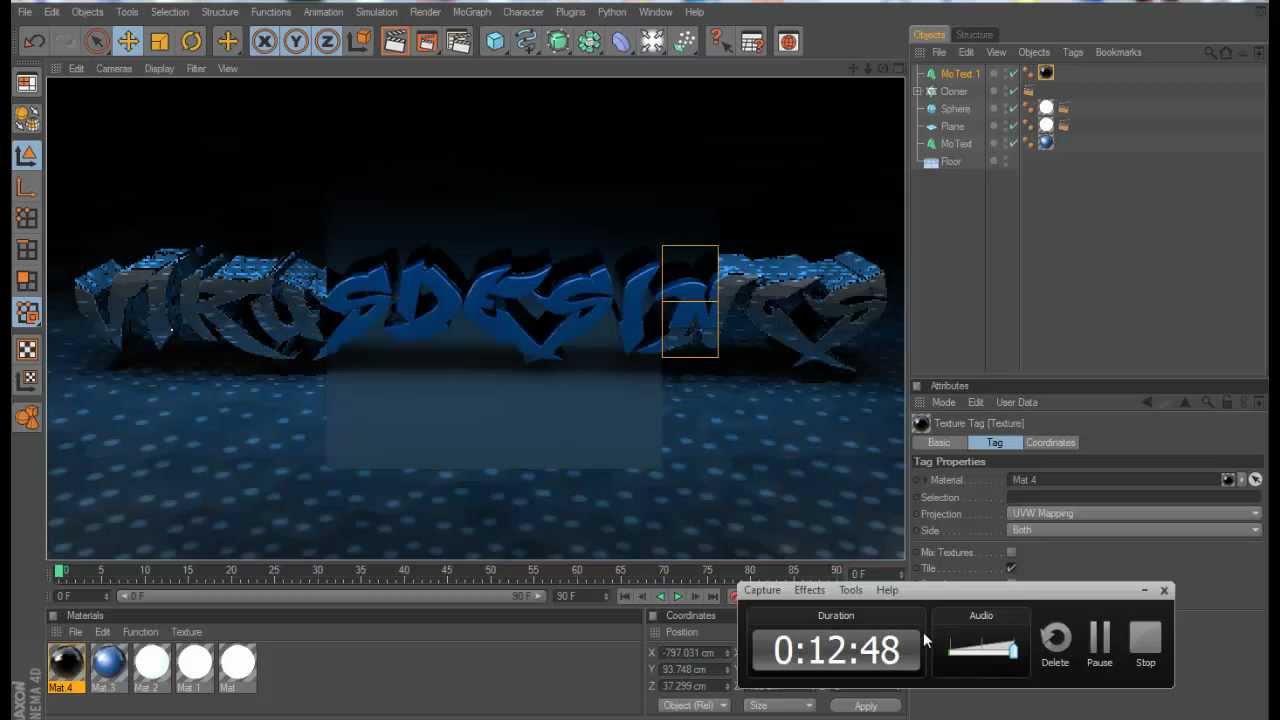
Task: Open the deformers bend icon
Action: (x=621, y=42)
